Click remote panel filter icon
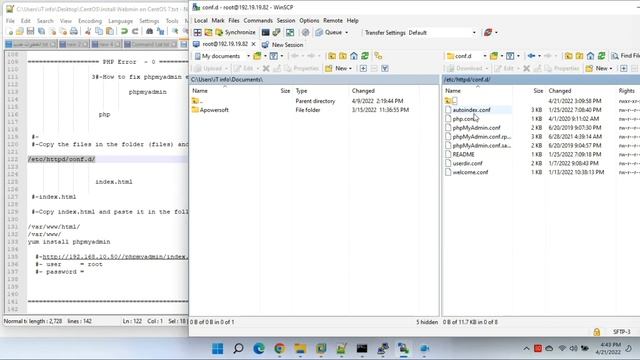Image resolution: width=640 pixels, height=360 pixels. 510,56
